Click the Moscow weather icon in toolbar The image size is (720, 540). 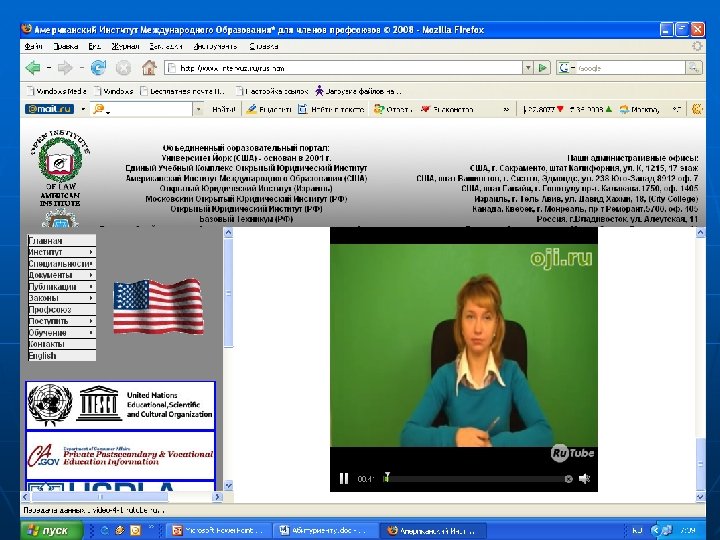624,109
